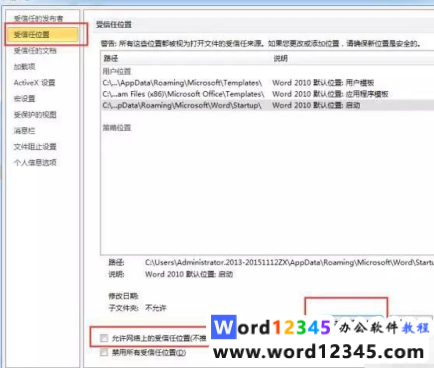Tick the 禁用所有受信任位置 checkbox
This screenshot has width=434, height=368.
click(104, 353)
